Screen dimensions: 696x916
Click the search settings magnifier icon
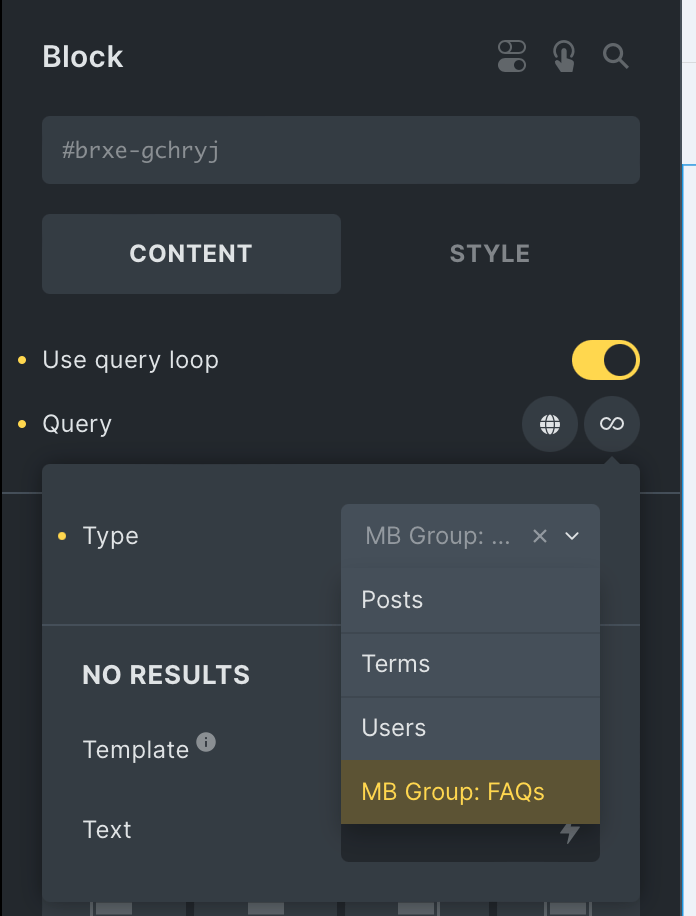point(616,56)
